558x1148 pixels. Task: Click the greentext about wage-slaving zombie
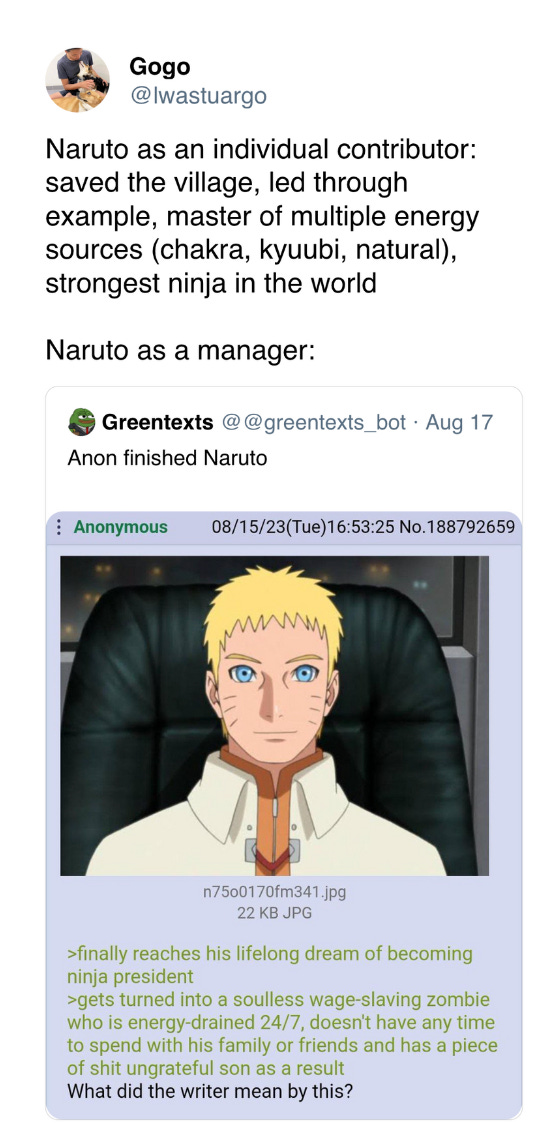point(280,1034)
